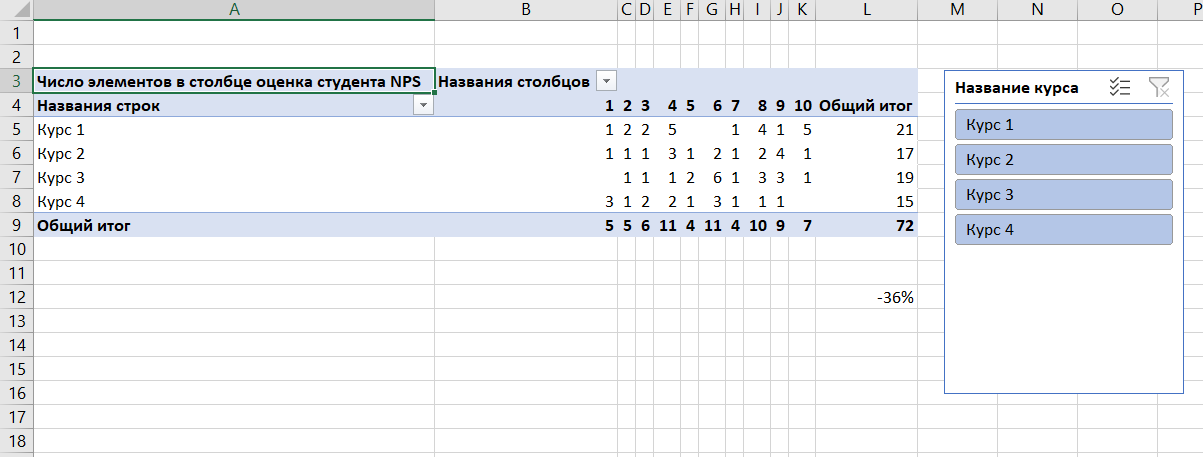This screenshot has height=457, width=1203.
Task: Select row 9 header
Action: click(x=16, y=225)
